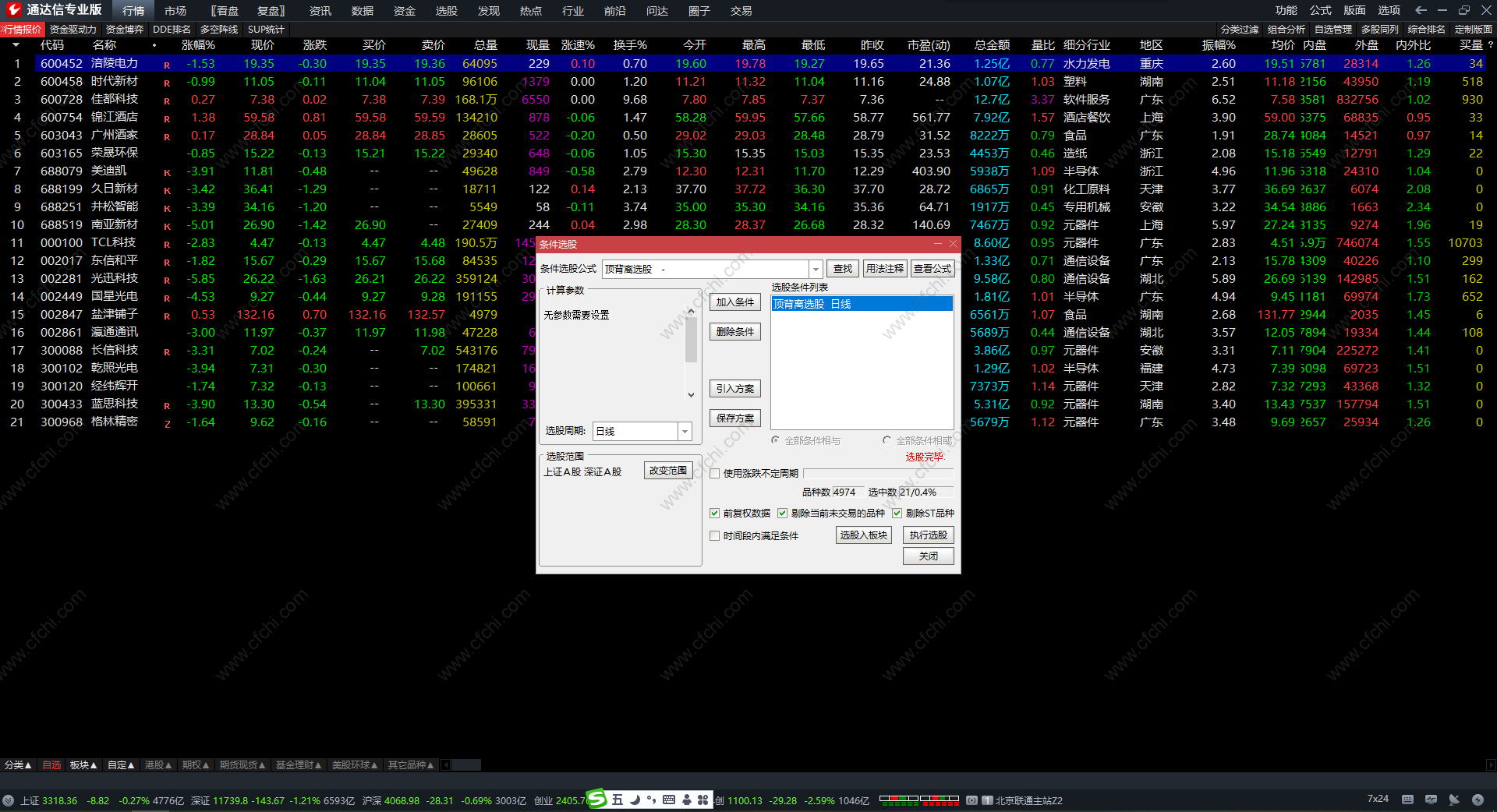Click the back arrow icon in title bar
This screenshot has height=812, width=1497.
pos(1421,10)
